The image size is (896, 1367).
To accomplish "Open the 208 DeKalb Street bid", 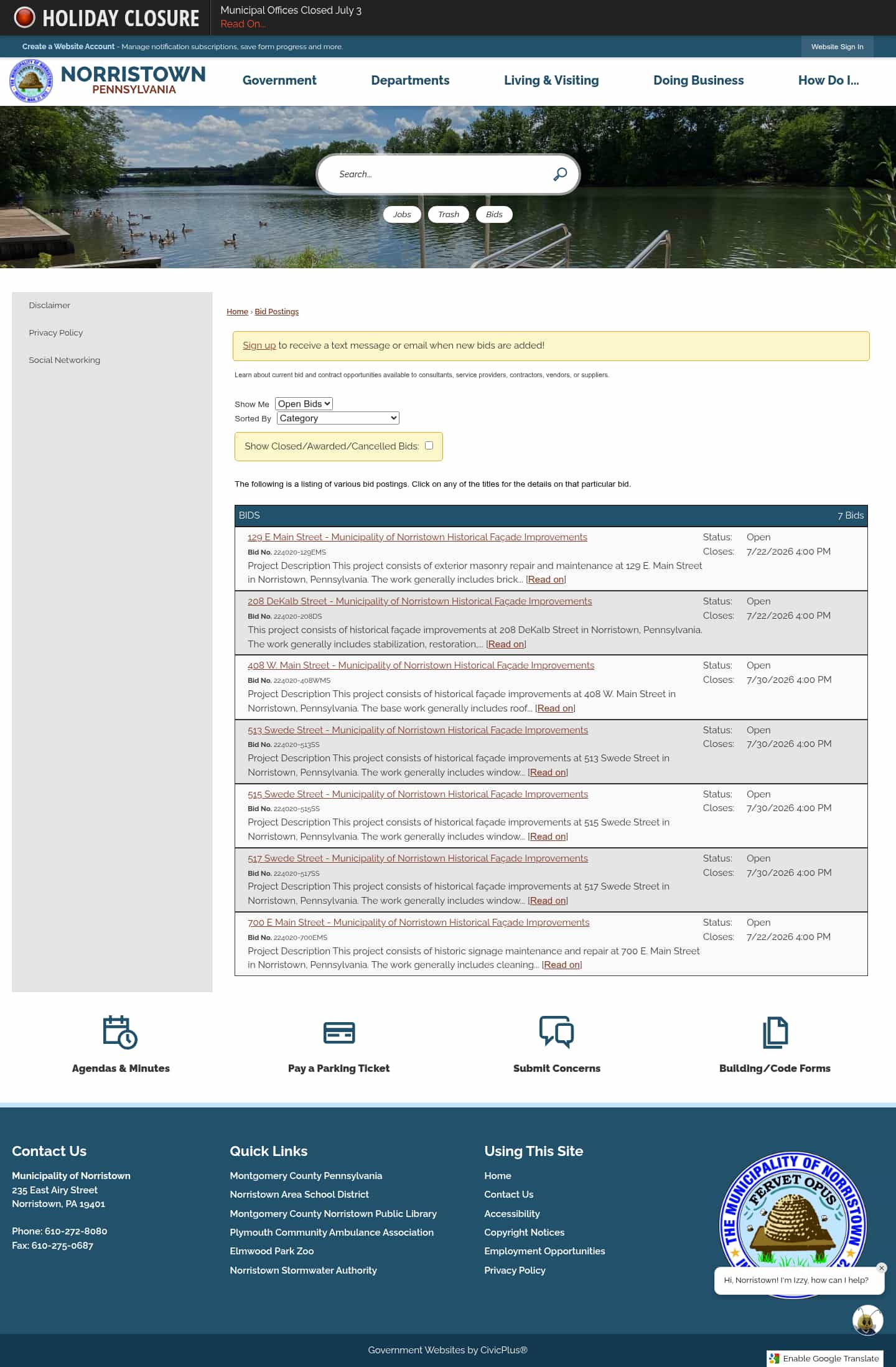I will [x=419, y=601].
